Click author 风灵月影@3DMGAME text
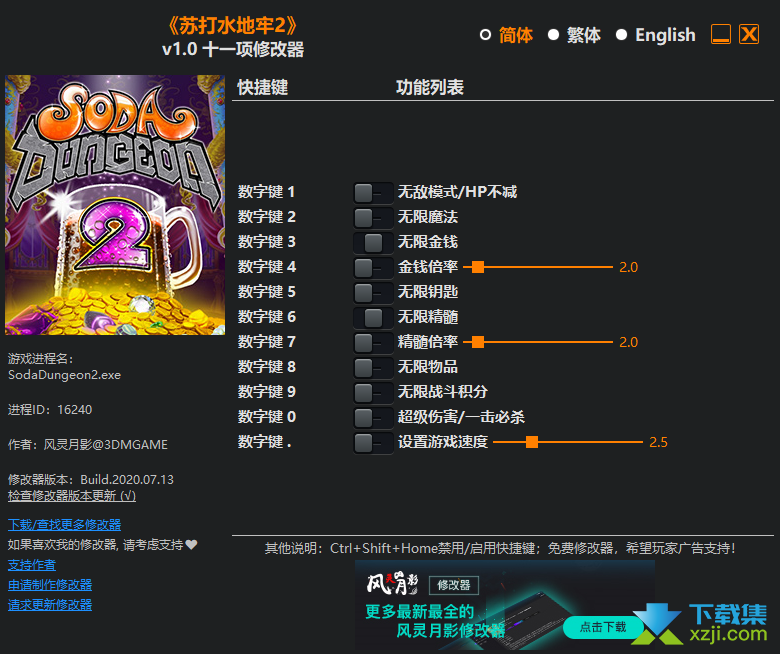 pyautogui.click(x=105, y=445)
